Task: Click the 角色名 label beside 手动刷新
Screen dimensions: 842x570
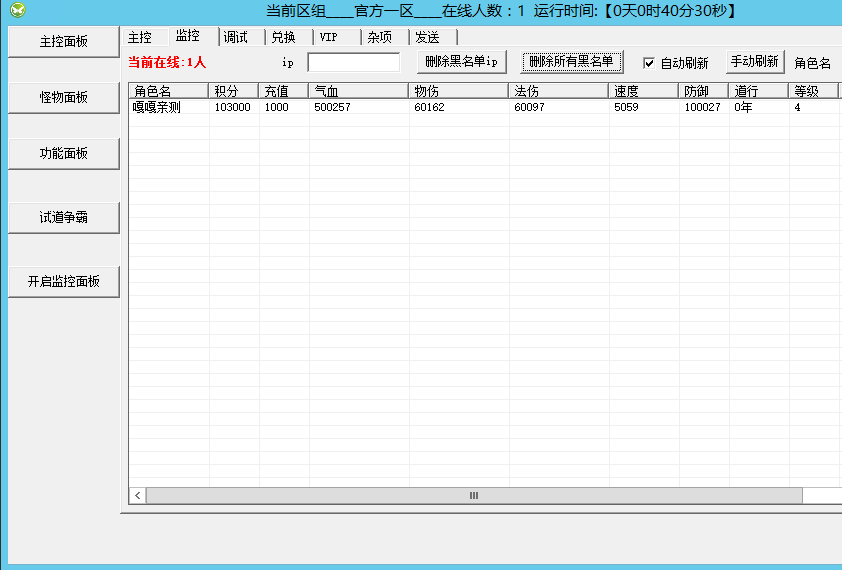Action: click(x=812, y=63)
